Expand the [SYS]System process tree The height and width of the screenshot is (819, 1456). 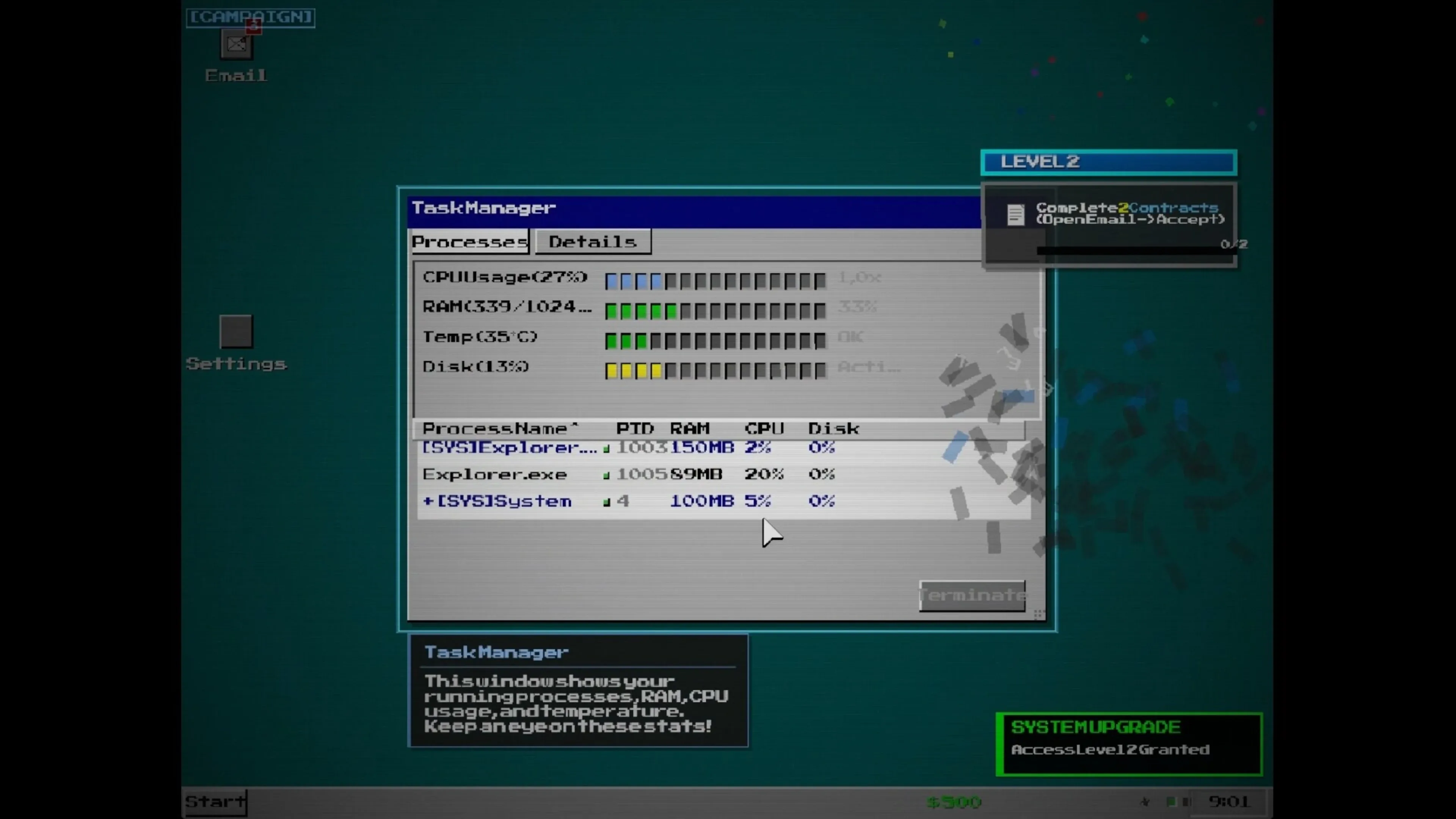tap(428, 501)
